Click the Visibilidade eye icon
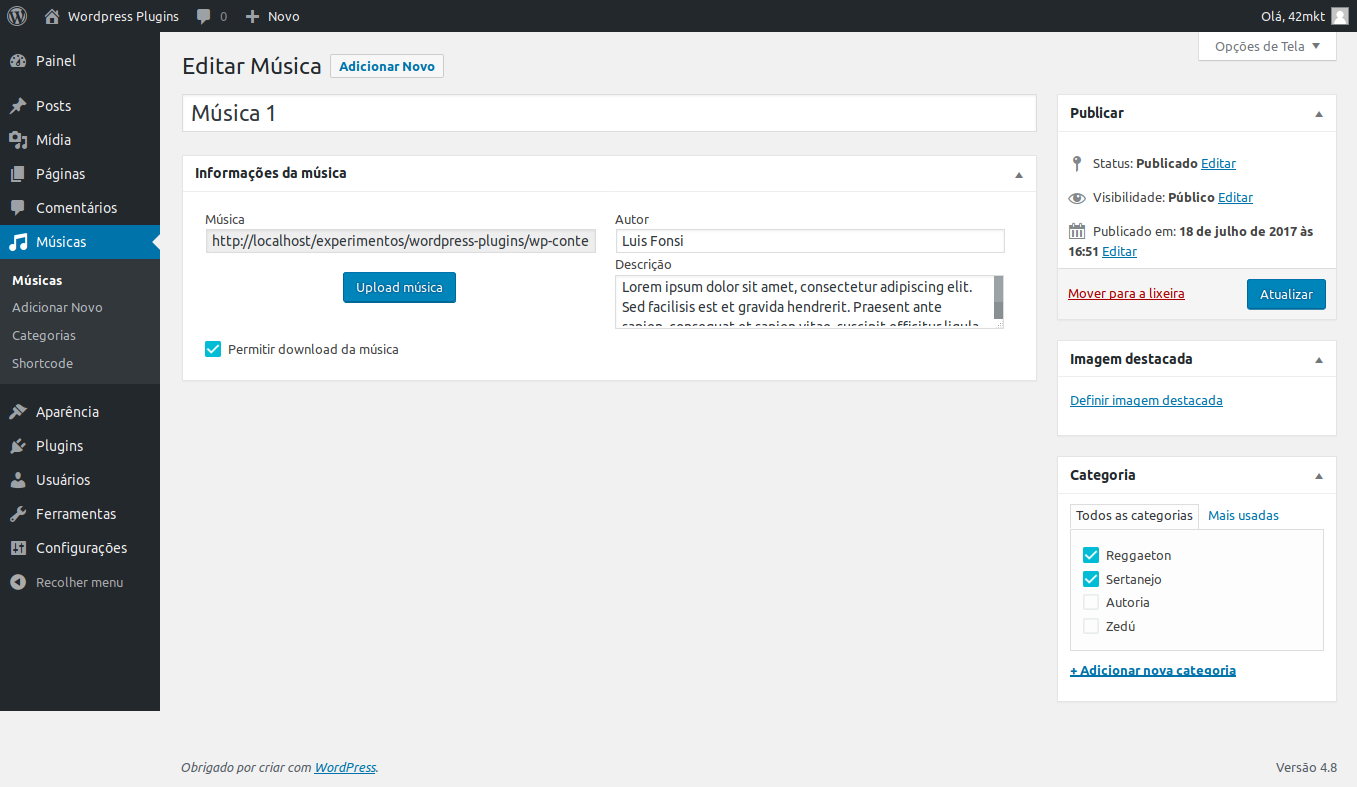Viewport: 1357px width, 787px height. click(x=1077, y=198)
